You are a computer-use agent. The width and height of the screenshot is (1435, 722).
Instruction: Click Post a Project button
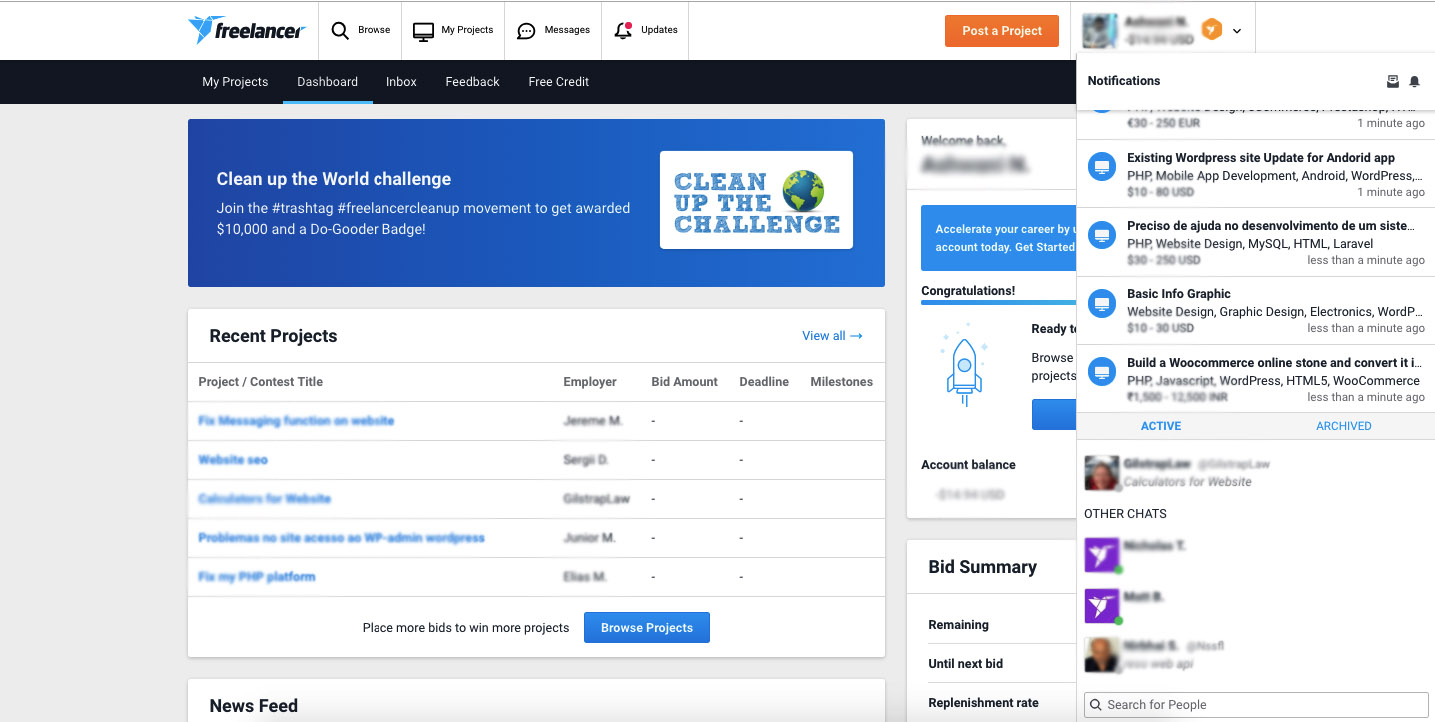coord(1002,31)
